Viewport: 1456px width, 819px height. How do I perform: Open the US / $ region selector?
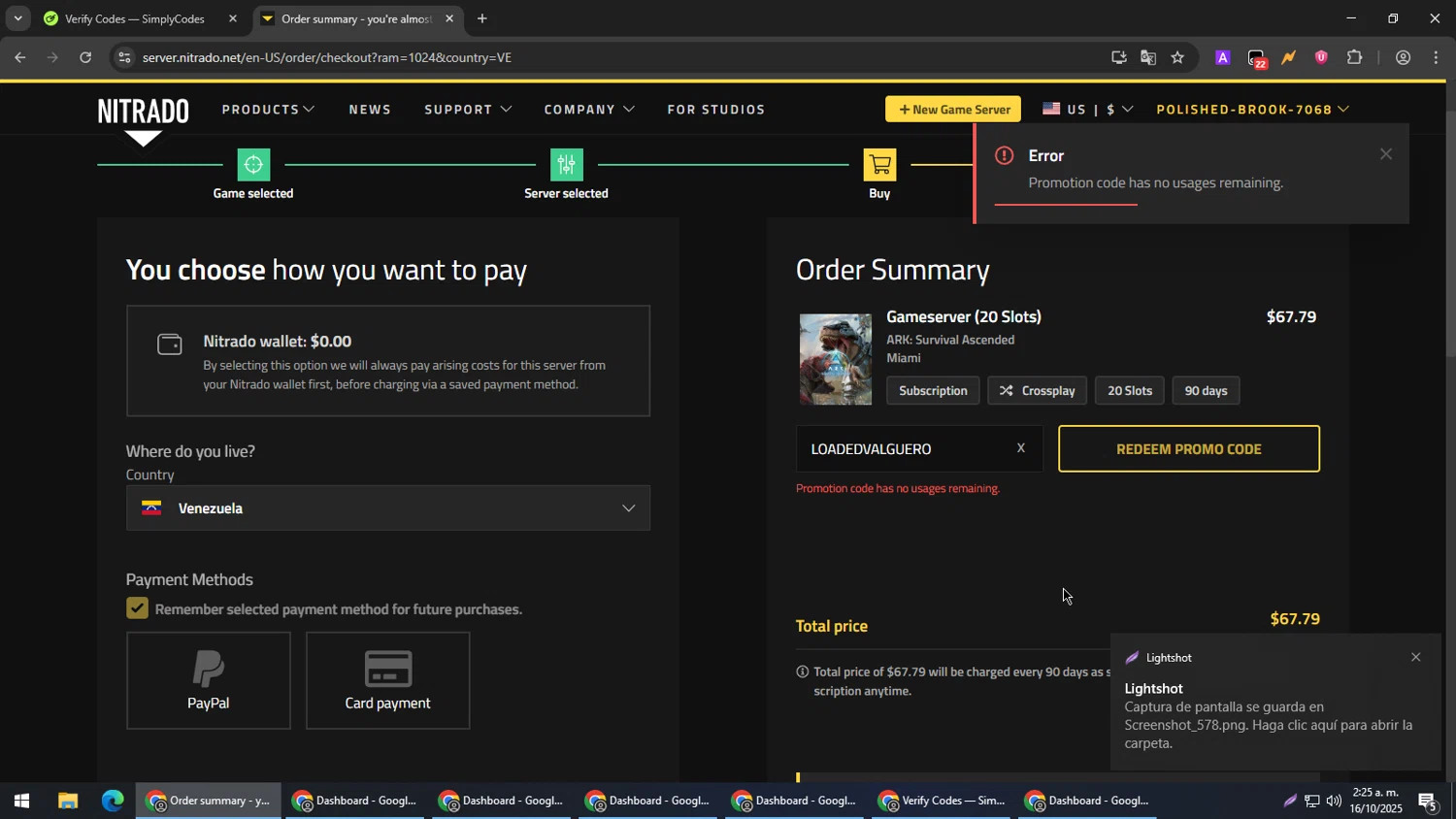(x=1087, y=109)
